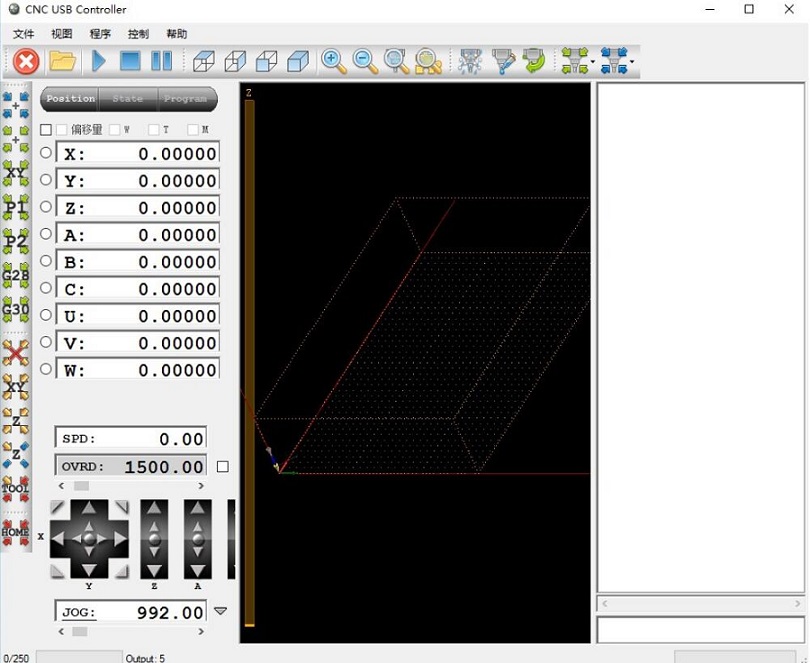Select the U axis radio button

click(x=46, y=315)
